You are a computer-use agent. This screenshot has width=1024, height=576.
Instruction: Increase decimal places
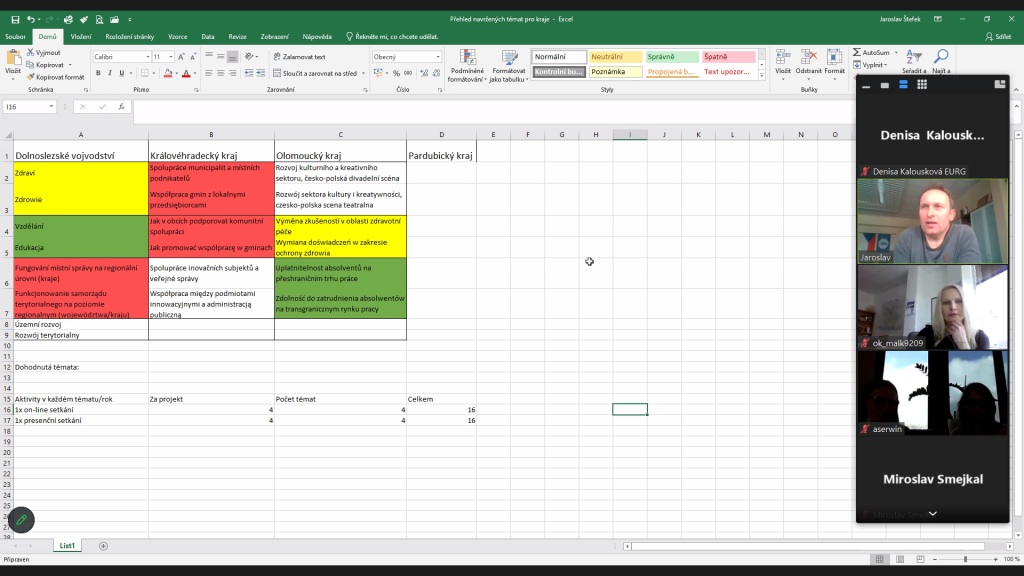click(x=424, y=73)
